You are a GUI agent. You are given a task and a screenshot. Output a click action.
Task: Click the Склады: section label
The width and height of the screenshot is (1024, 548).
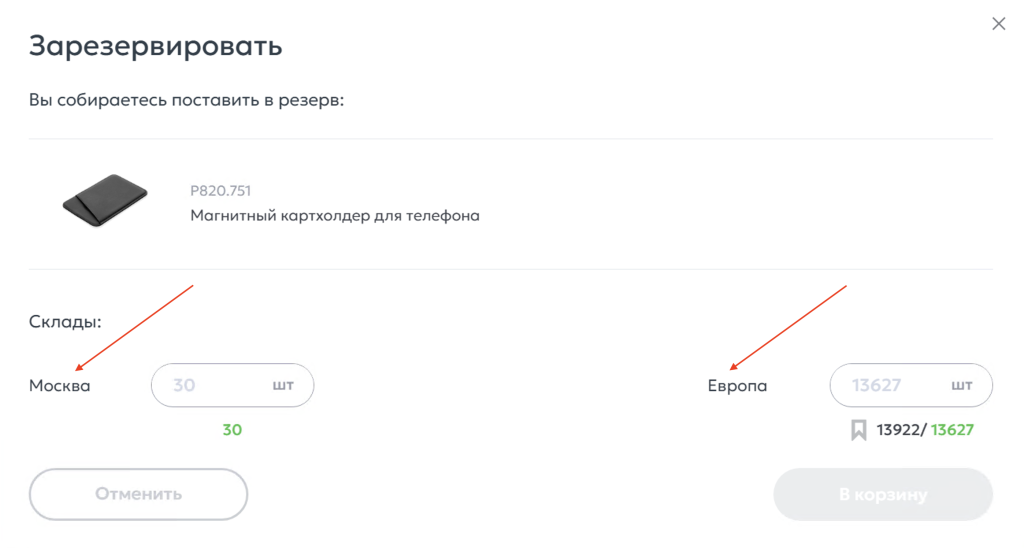click(65, 323)
